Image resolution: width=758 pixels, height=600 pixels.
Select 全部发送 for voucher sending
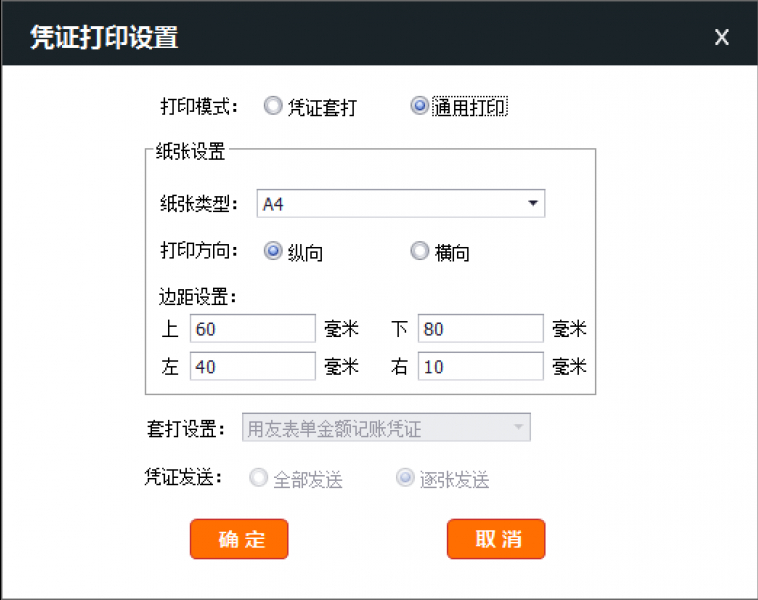coord(259,479)
